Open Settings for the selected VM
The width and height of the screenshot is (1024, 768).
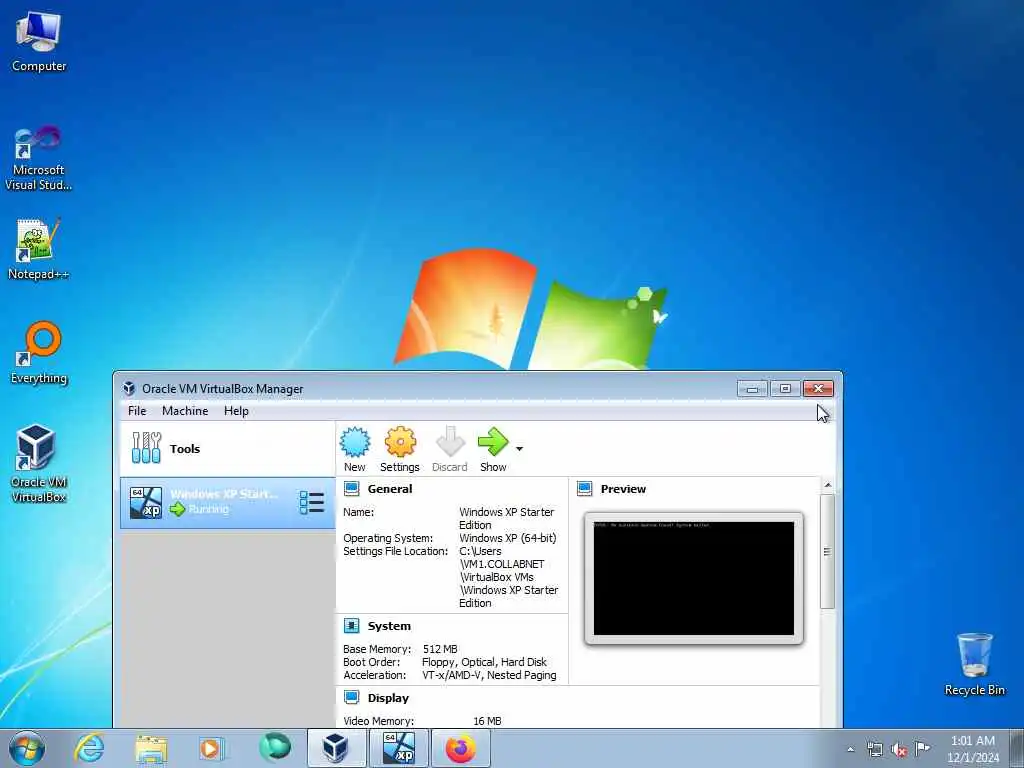tap(400, 449)
